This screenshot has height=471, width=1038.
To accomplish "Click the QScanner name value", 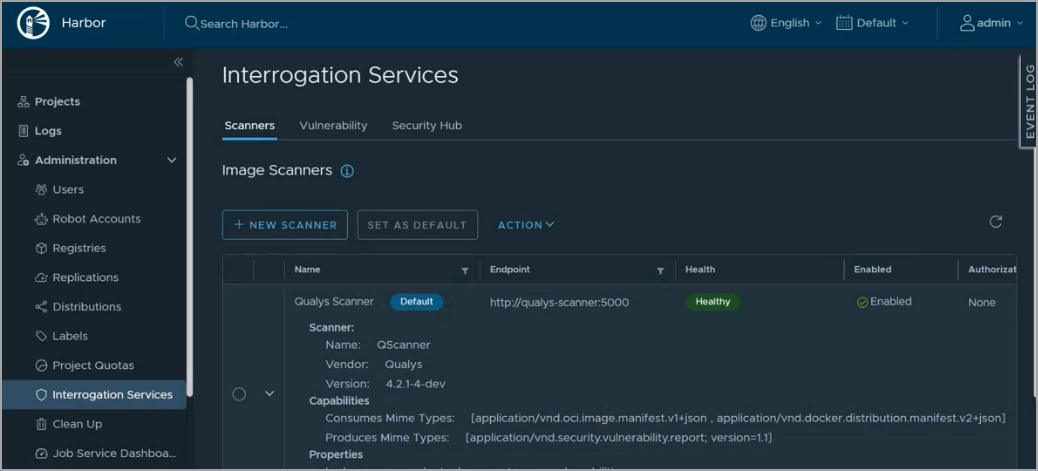I will [x=404, y=345].
